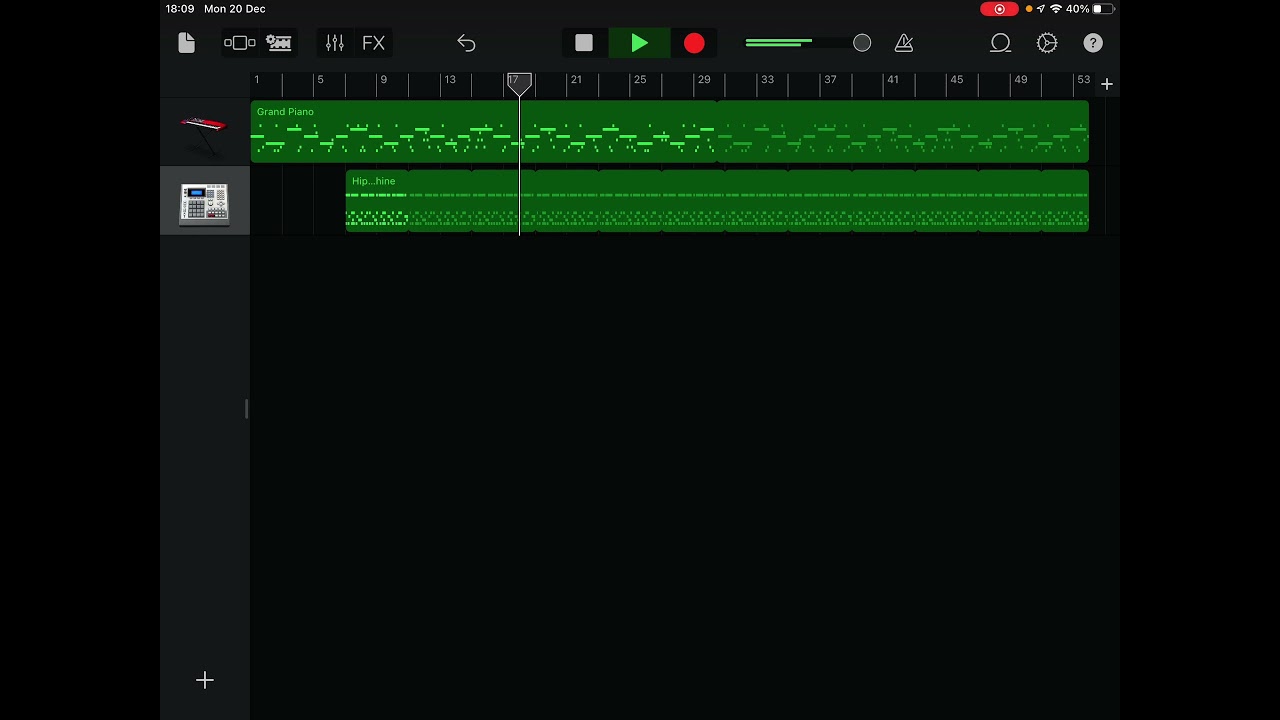This screenshot has width=1280, height=720.
Task: Tap bar 33 on the ruler
Action: 767,80
